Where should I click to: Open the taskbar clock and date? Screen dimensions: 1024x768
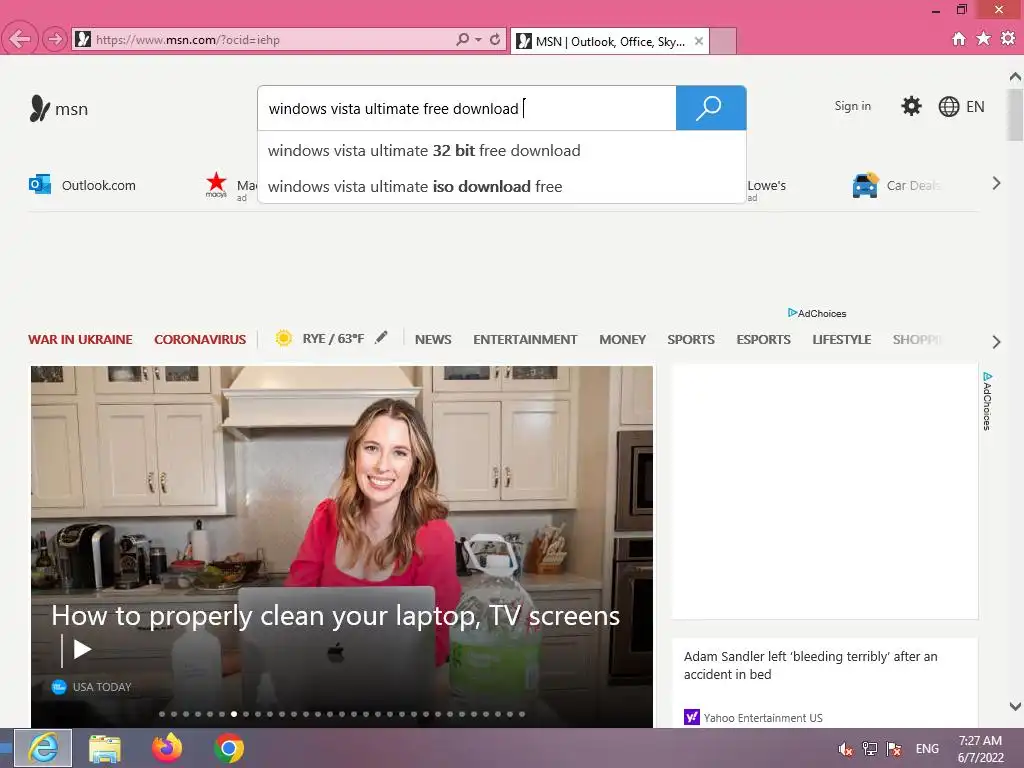(980, 749)
